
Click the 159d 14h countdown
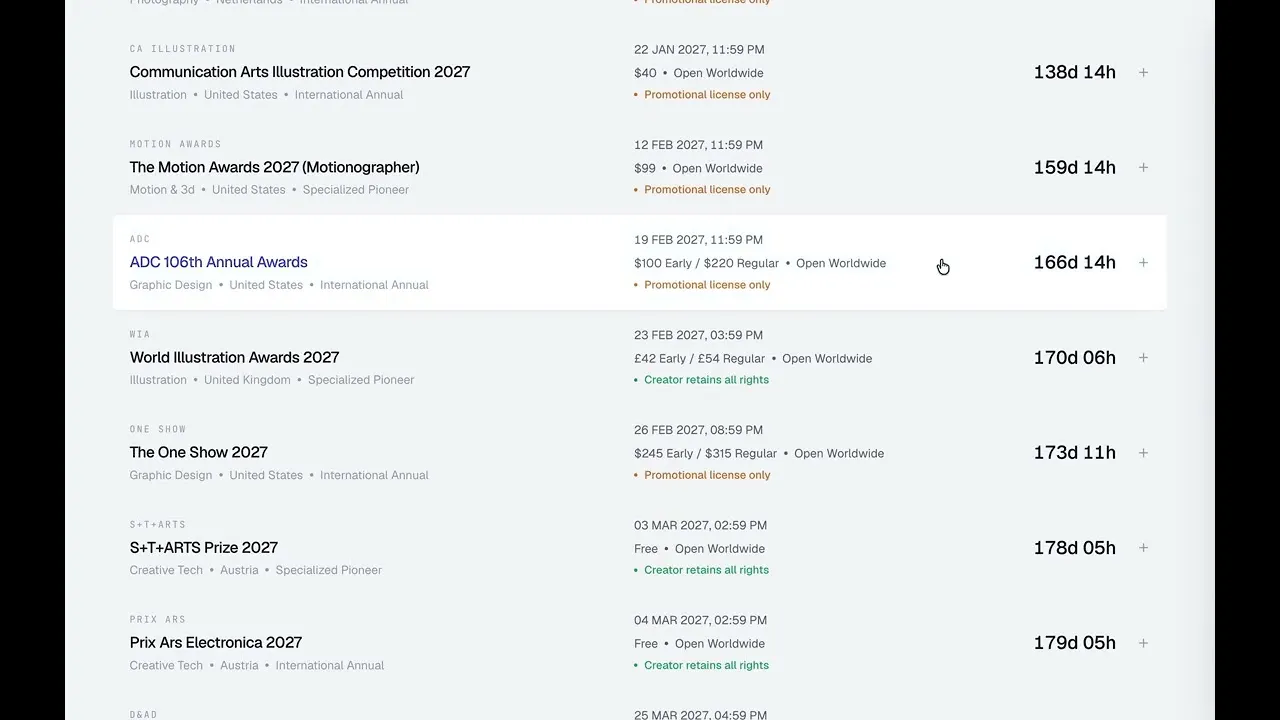(x=1075, y=167)
